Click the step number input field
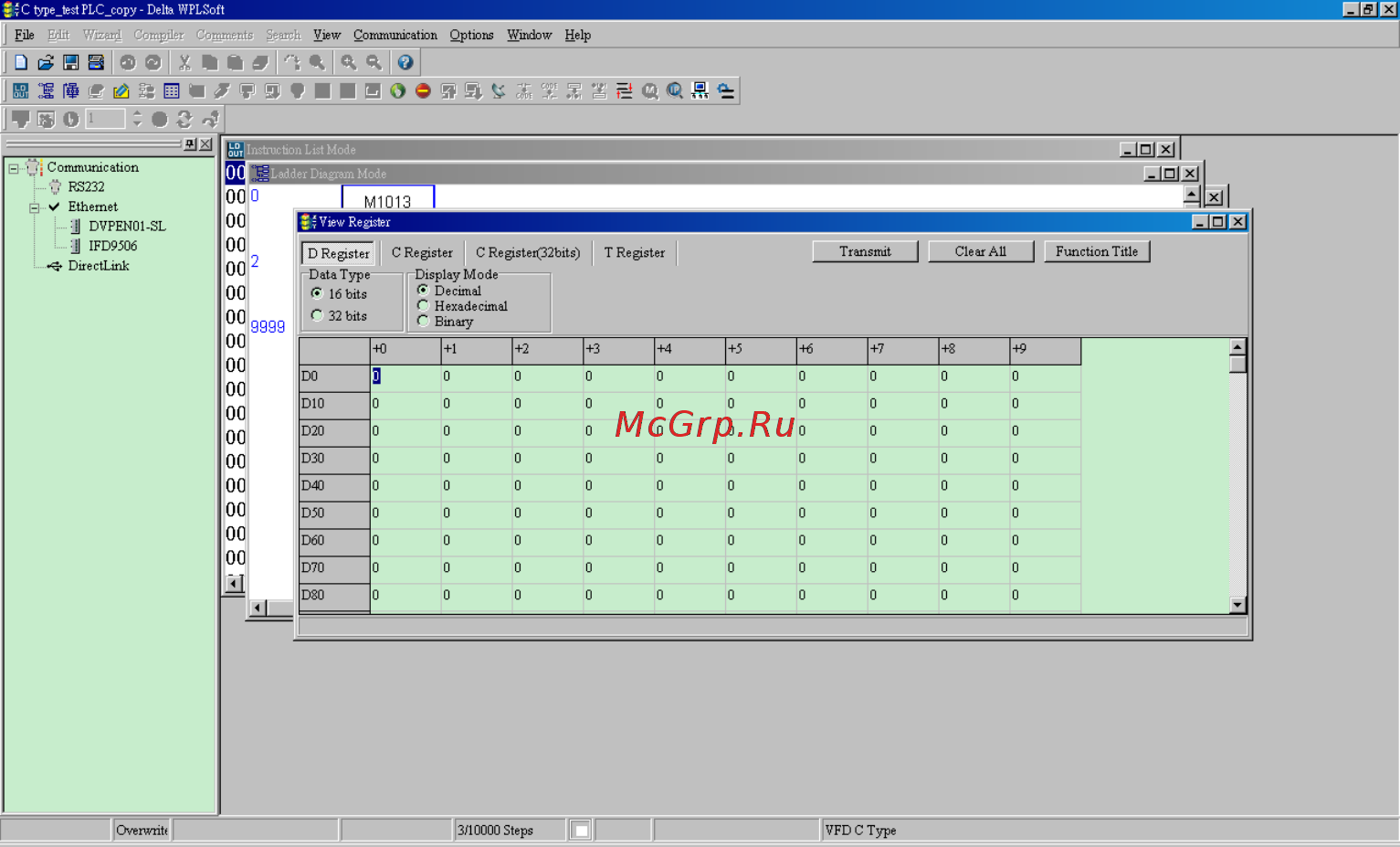1400x847 pixels. (x=105, y=119)
